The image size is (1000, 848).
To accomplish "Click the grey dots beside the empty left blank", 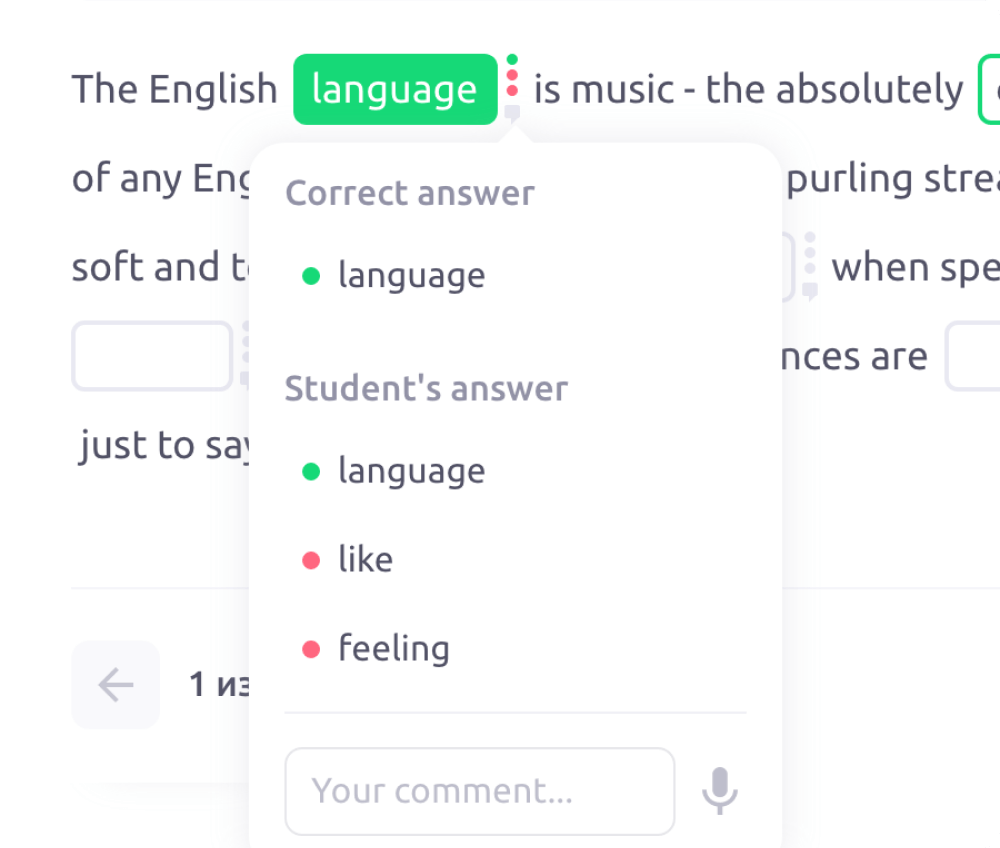I will [244, 345].
